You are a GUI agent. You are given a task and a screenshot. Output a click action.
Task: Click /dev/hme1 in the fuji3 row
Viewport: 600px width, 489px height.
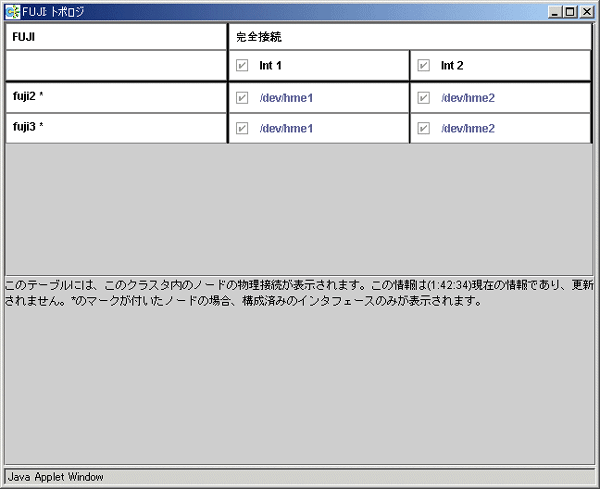(286, 128)
